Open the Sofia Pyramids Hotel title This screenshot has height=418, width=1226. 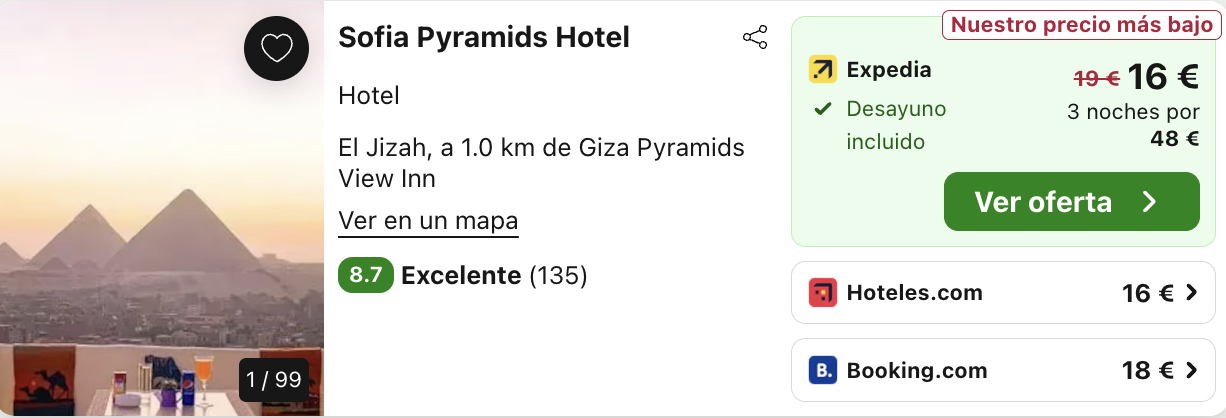pos(484,38)
